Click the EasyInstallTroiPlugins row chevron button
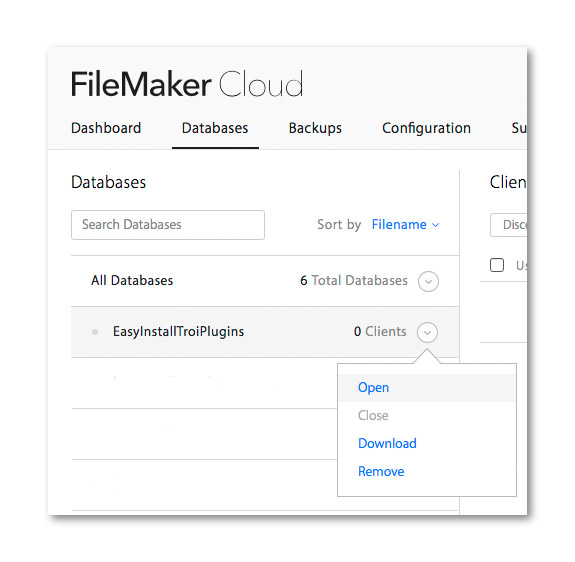Image resolution: width=575 pixels, height=562 pixels. tap(427, 332)
